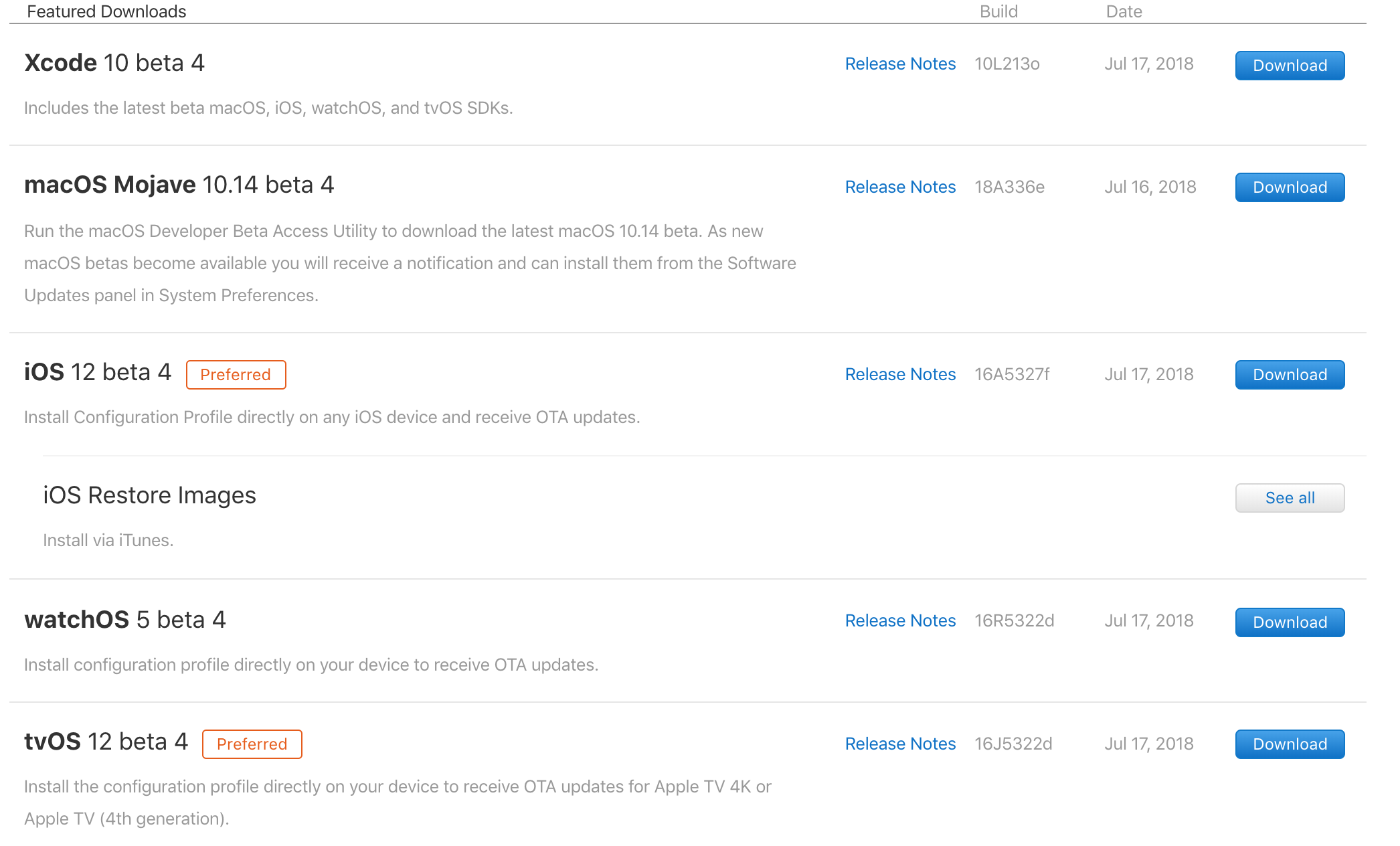The width and height of the screenshot is (1400, 846).
Task: Open macOS Mojave Release Notes link
Action: point(900,187)
